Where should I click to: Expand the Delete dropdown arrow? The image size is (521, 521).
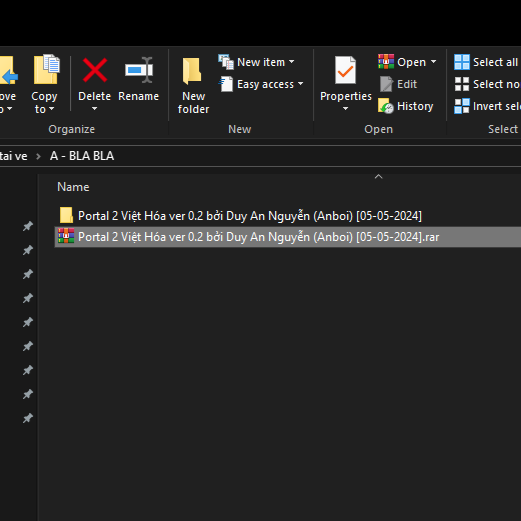95,109
